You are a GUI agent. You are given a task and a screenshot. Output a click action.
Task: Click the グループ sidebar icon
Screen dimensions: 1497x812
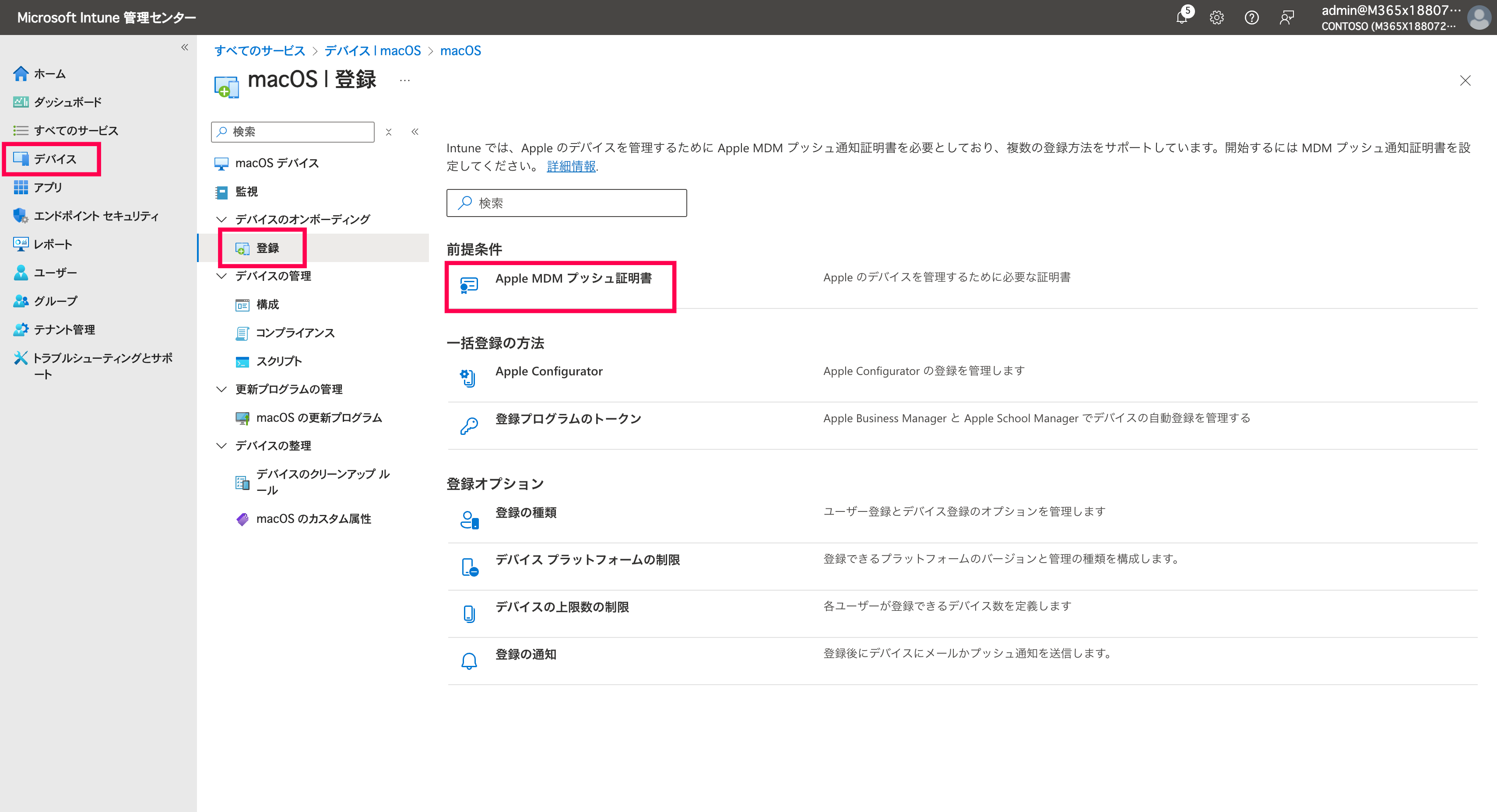pyautogui.click(x=21, y=301)
